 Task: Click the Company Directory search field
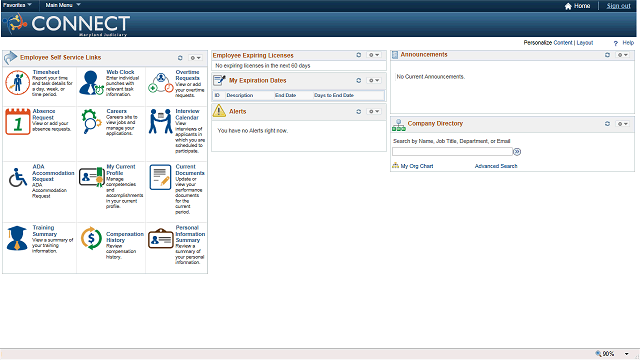(452, 152)
